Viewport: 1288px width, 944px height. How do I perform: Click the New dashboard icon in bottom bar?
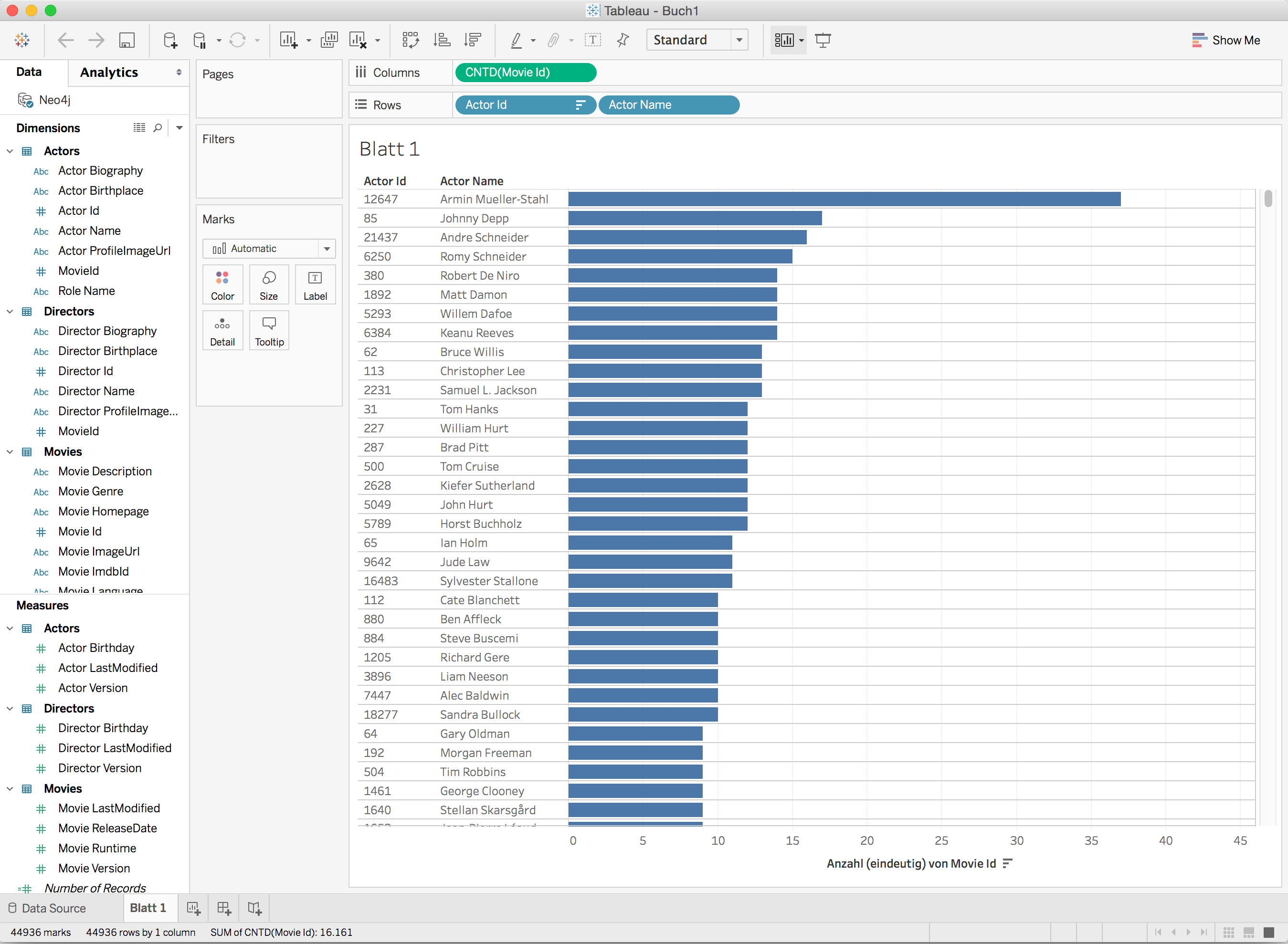pyautogui.click(x=224, y=908)
